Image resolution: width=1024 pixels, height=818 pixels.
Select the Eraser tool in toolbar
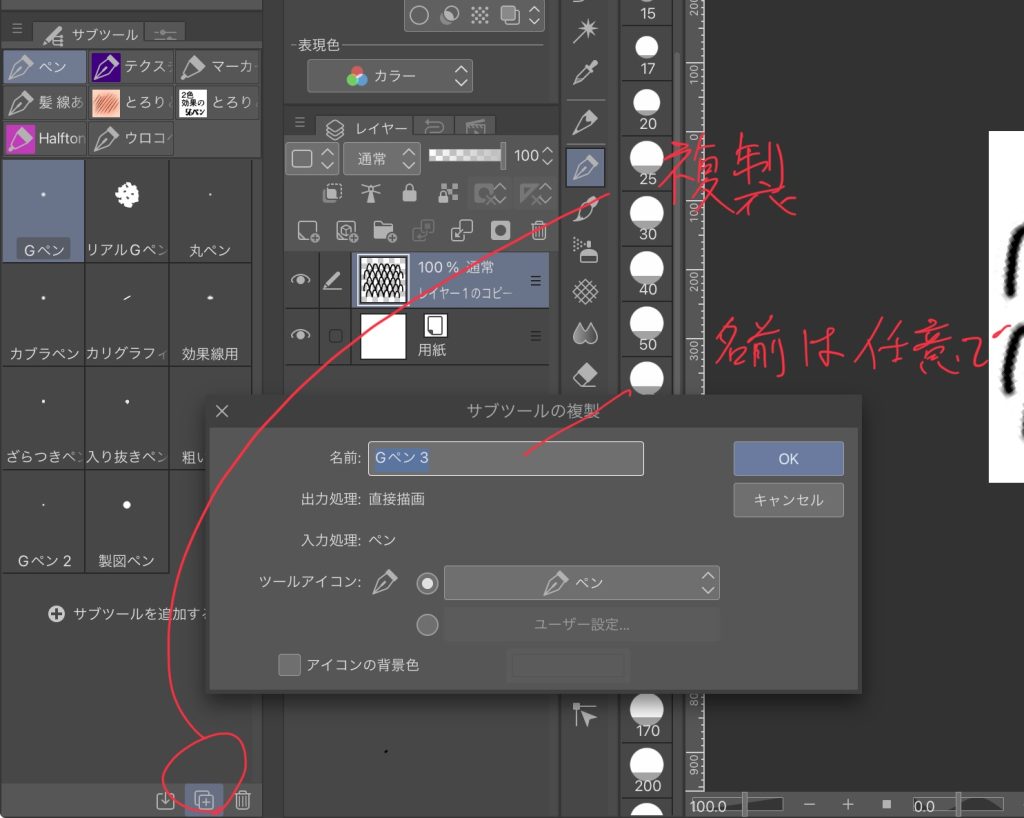tap(585, 375)
